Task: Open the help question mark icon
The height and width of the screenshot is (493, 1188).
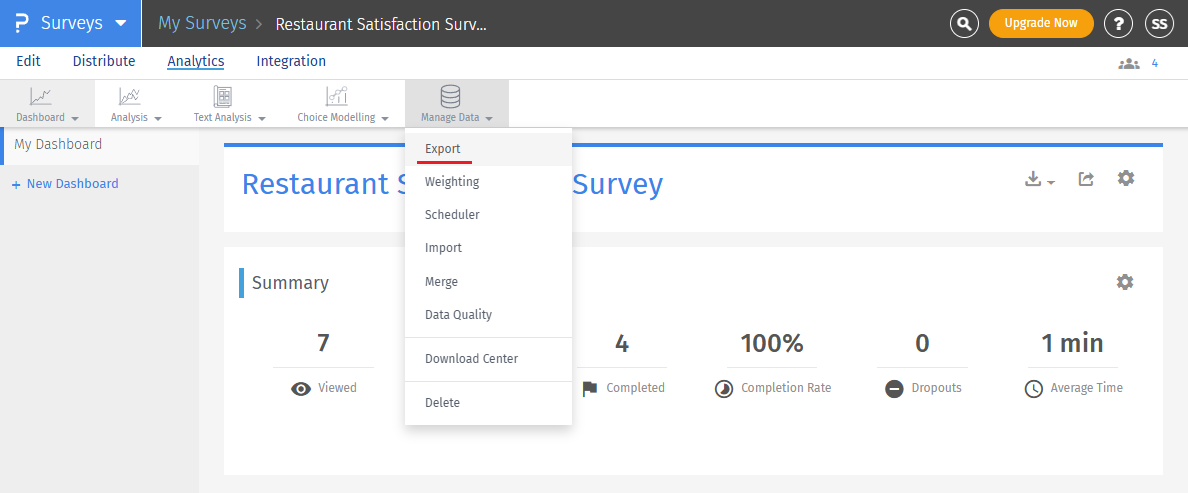Action: point(1118,23)
